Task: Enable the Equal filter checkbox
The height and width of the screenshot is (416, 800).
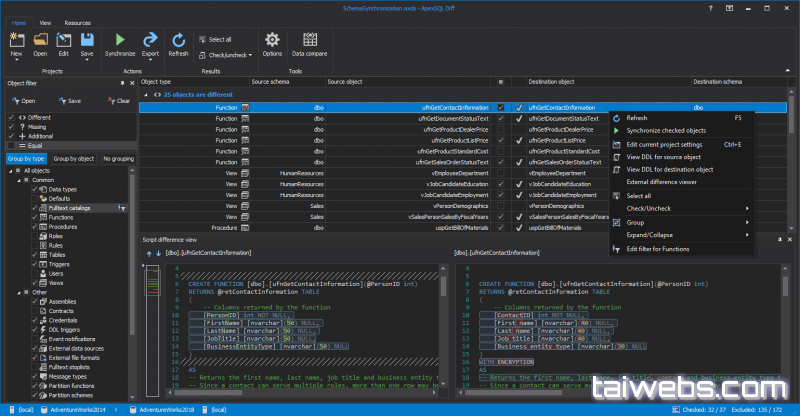Action: click(x=10, y=145)
